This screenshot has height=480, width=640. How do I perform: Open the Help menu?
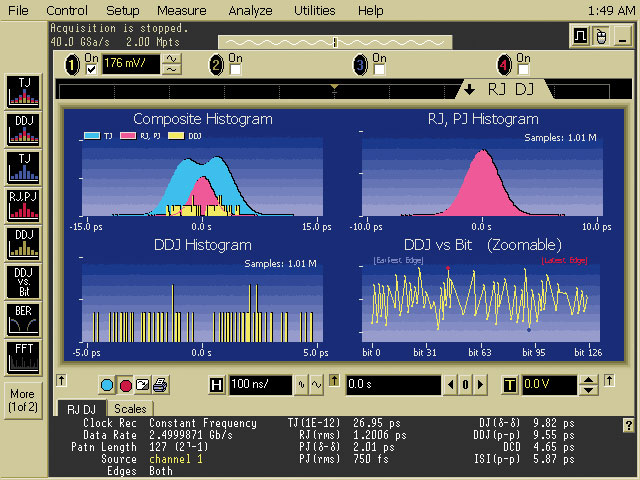[370, 10]
